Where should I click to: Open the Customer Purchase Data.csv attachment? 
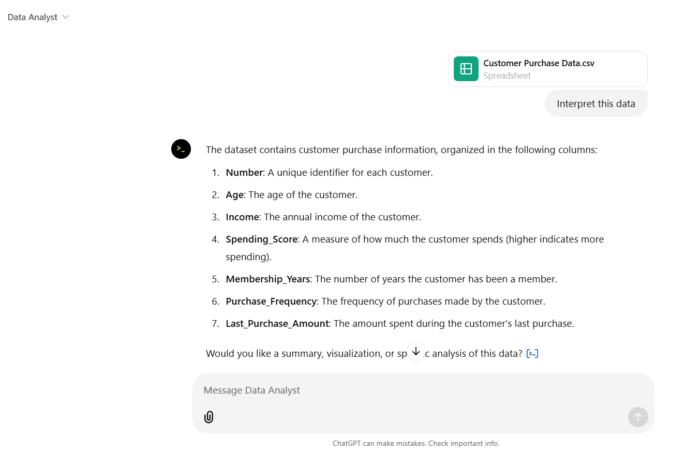pyautogui.click(x=539, y=63)
